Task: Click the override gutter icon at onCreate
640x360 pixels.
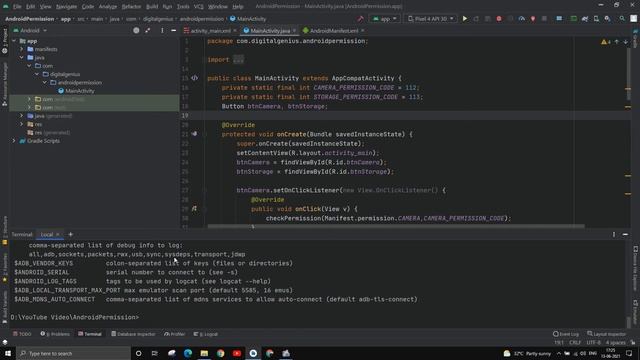Action: click(194, 134)
